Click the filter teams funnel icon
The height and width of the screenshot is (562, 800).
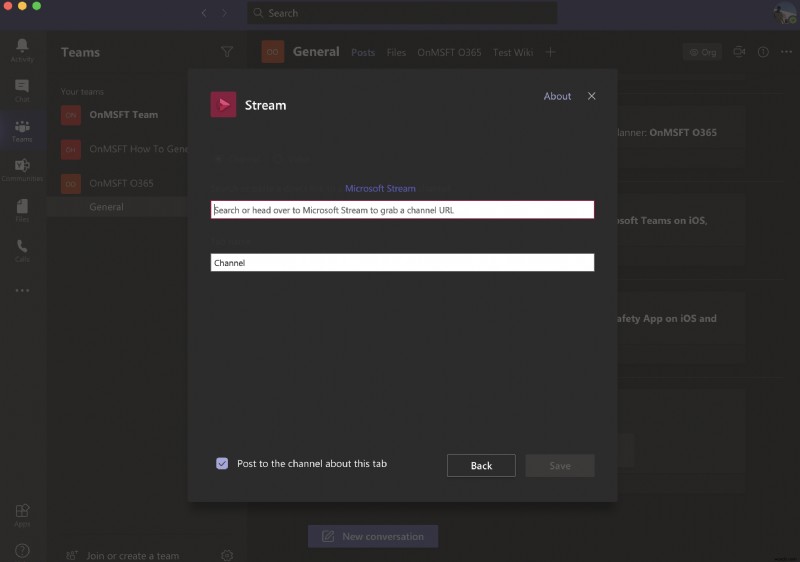pyautogui.click(x=227, y=52)
